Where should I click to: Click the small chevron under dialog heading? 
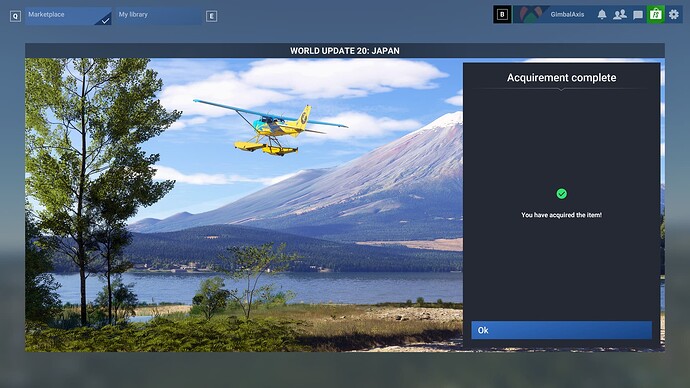tap(561, 90)
